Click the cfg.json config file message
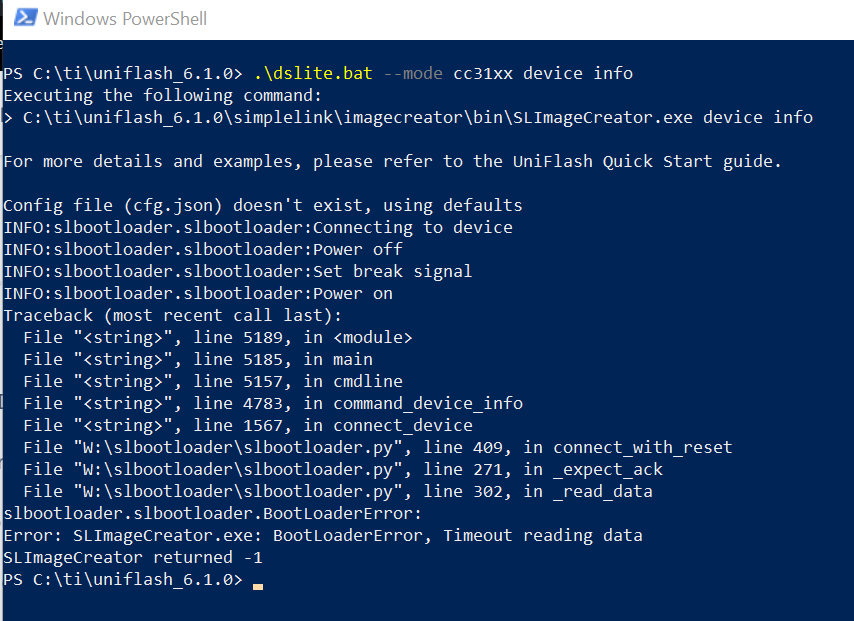854x621 pixels. coord(262,205)
